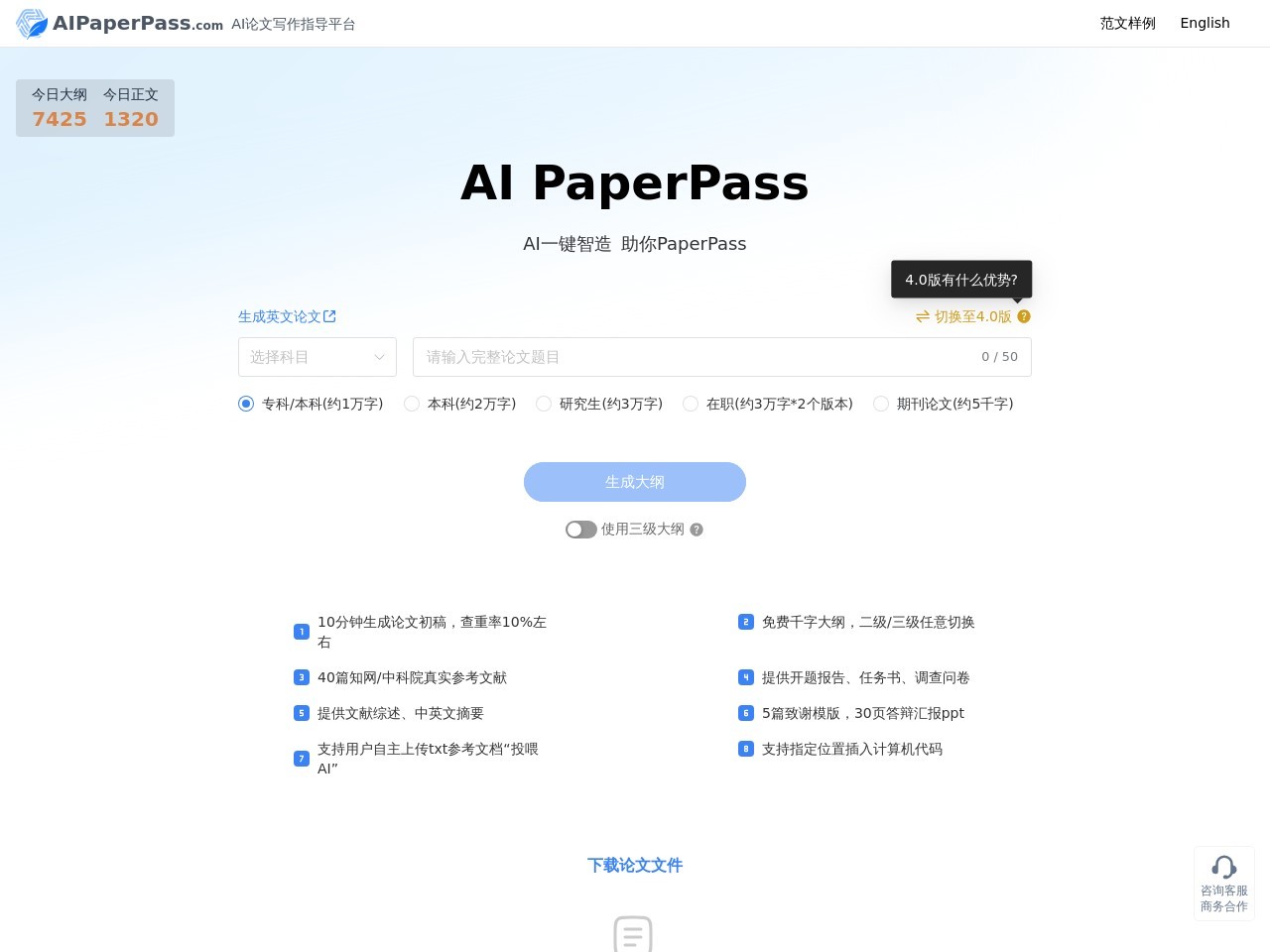Focus the 请输入完整论文题目 title input field
The width and height of the screenshot is (1270, 952).
[x=722, y=357]
